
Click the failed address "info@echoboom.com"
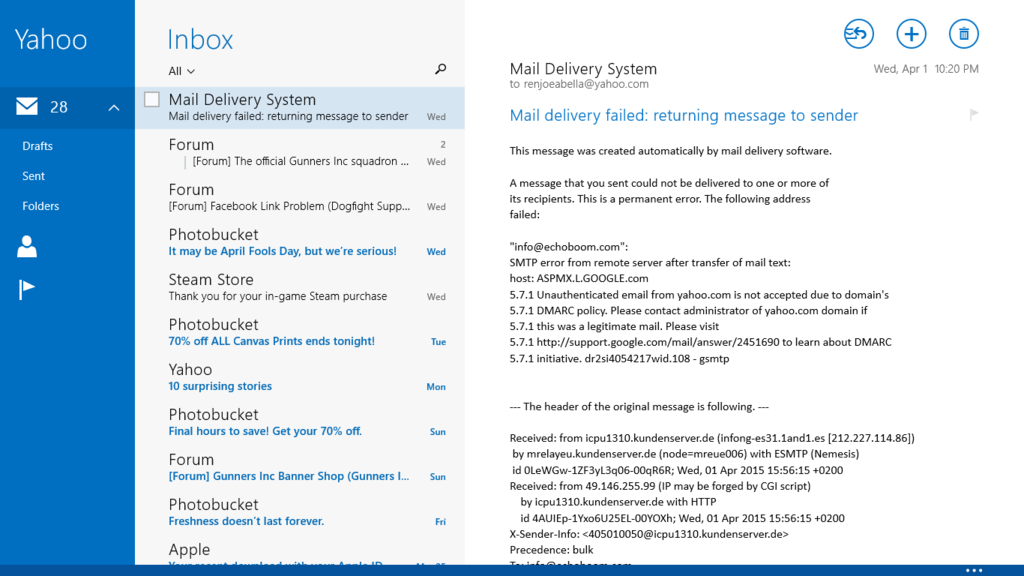click(569, 247)
